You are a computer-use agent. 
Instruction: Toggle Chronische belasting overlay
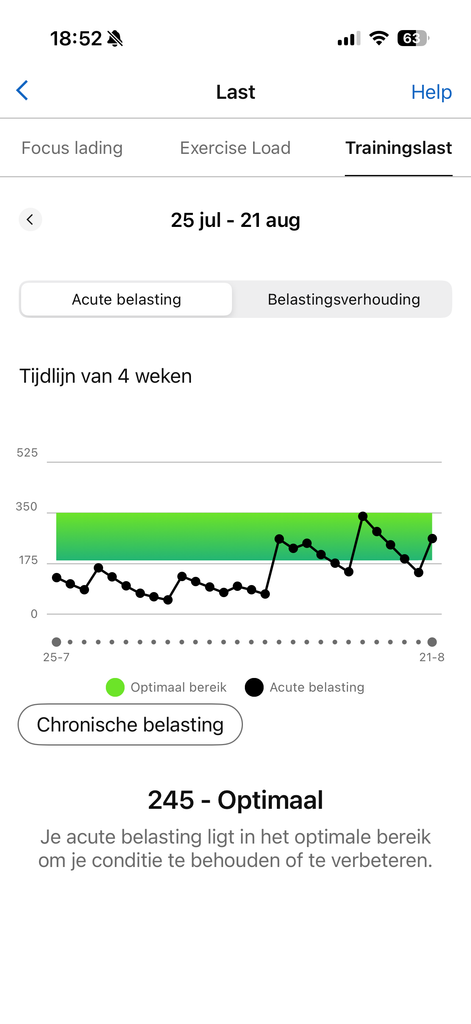click(130, 724)
